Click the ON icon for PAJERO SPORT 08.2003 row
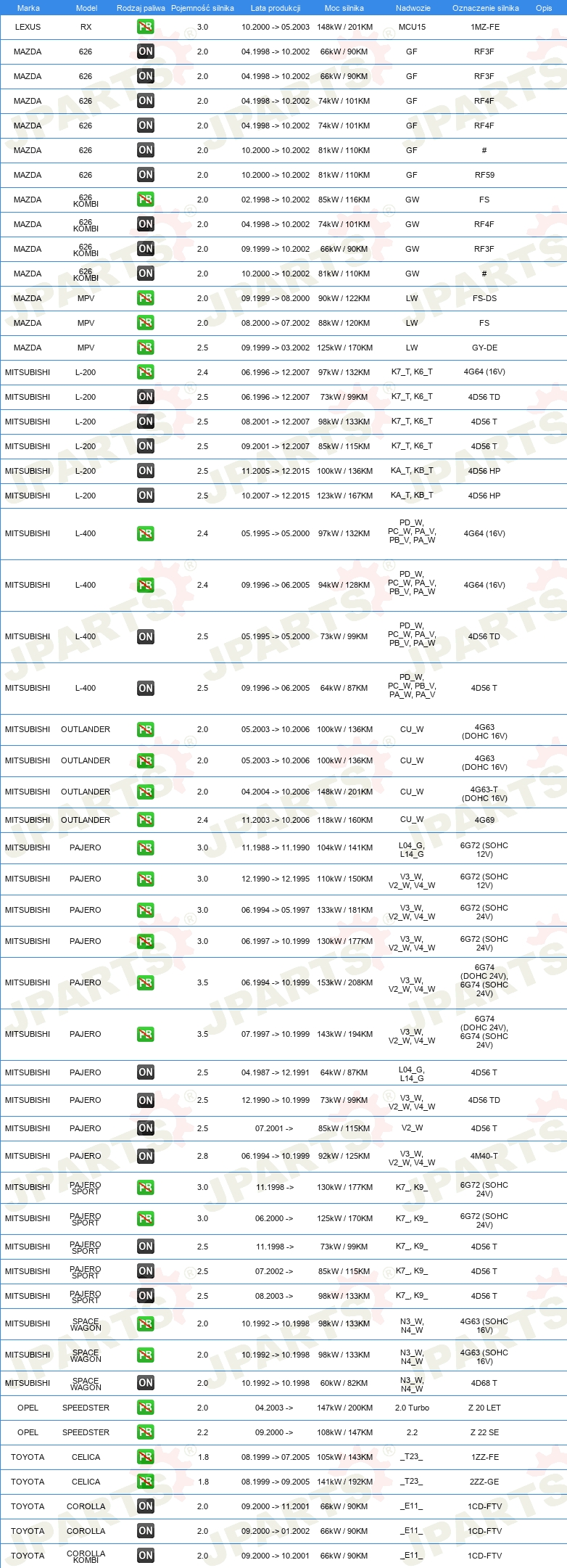Screen dimensions: 567x1568 [146, 1296]
